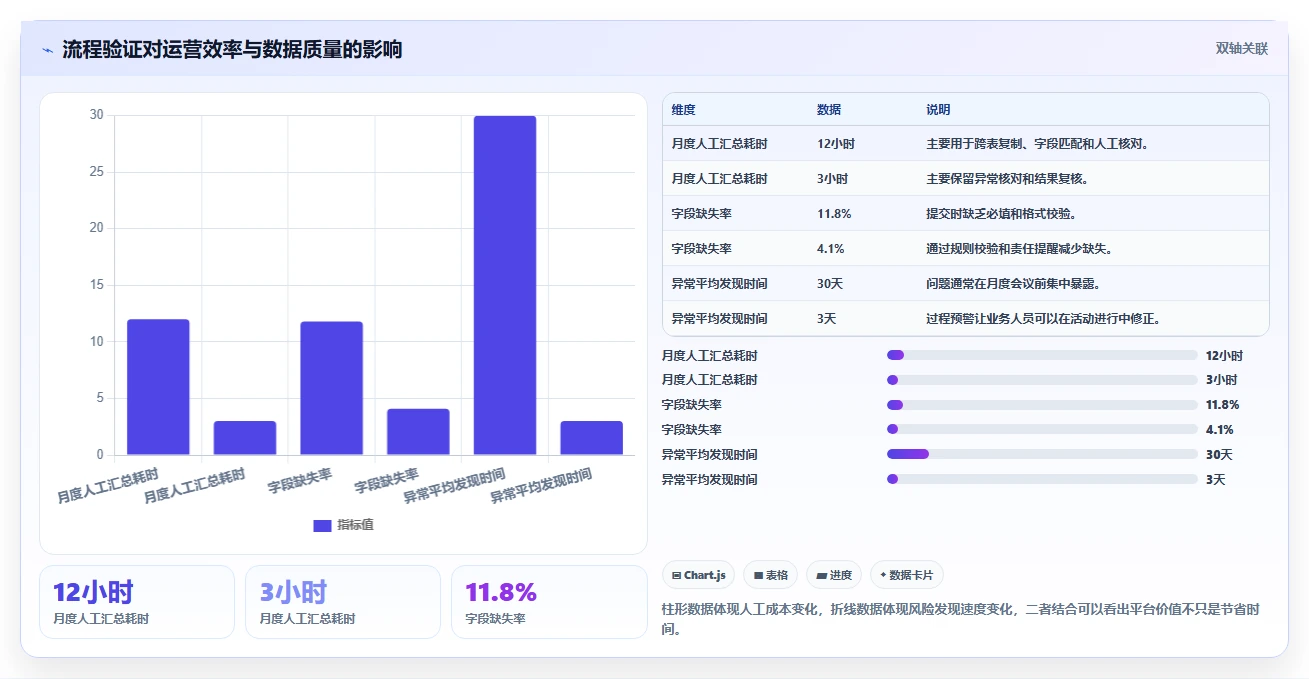Select the 数据 table column header

point(829,110)
